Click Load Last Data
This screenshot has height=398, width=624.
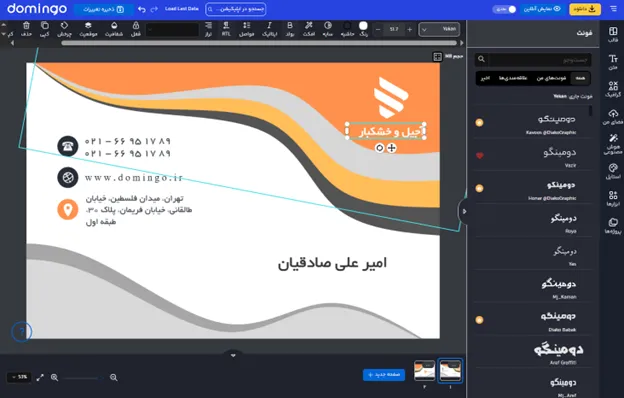pyautogui.click(x=181, y=9)
